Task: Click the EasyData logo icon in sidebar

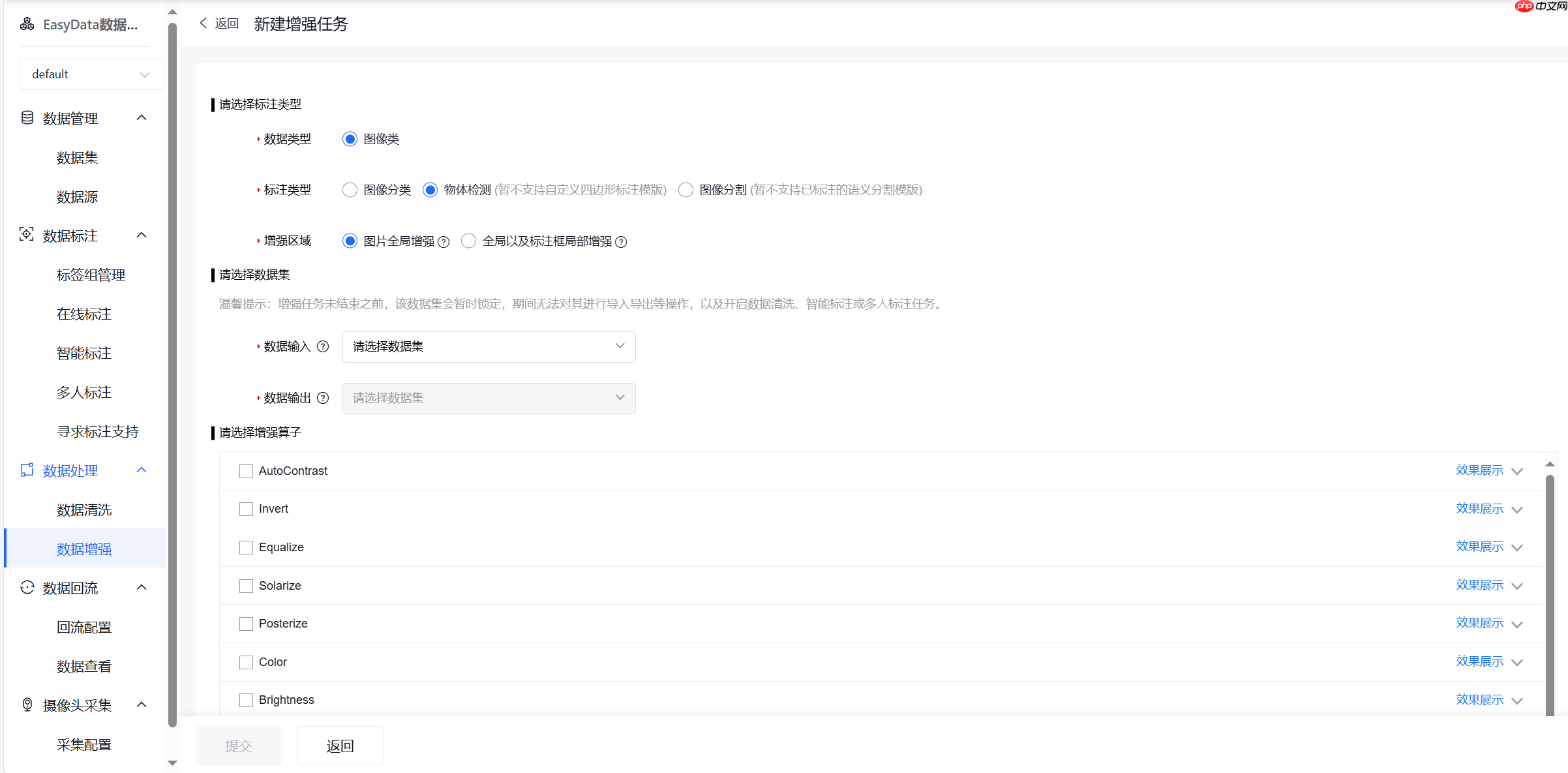Action: pos(27,24)
